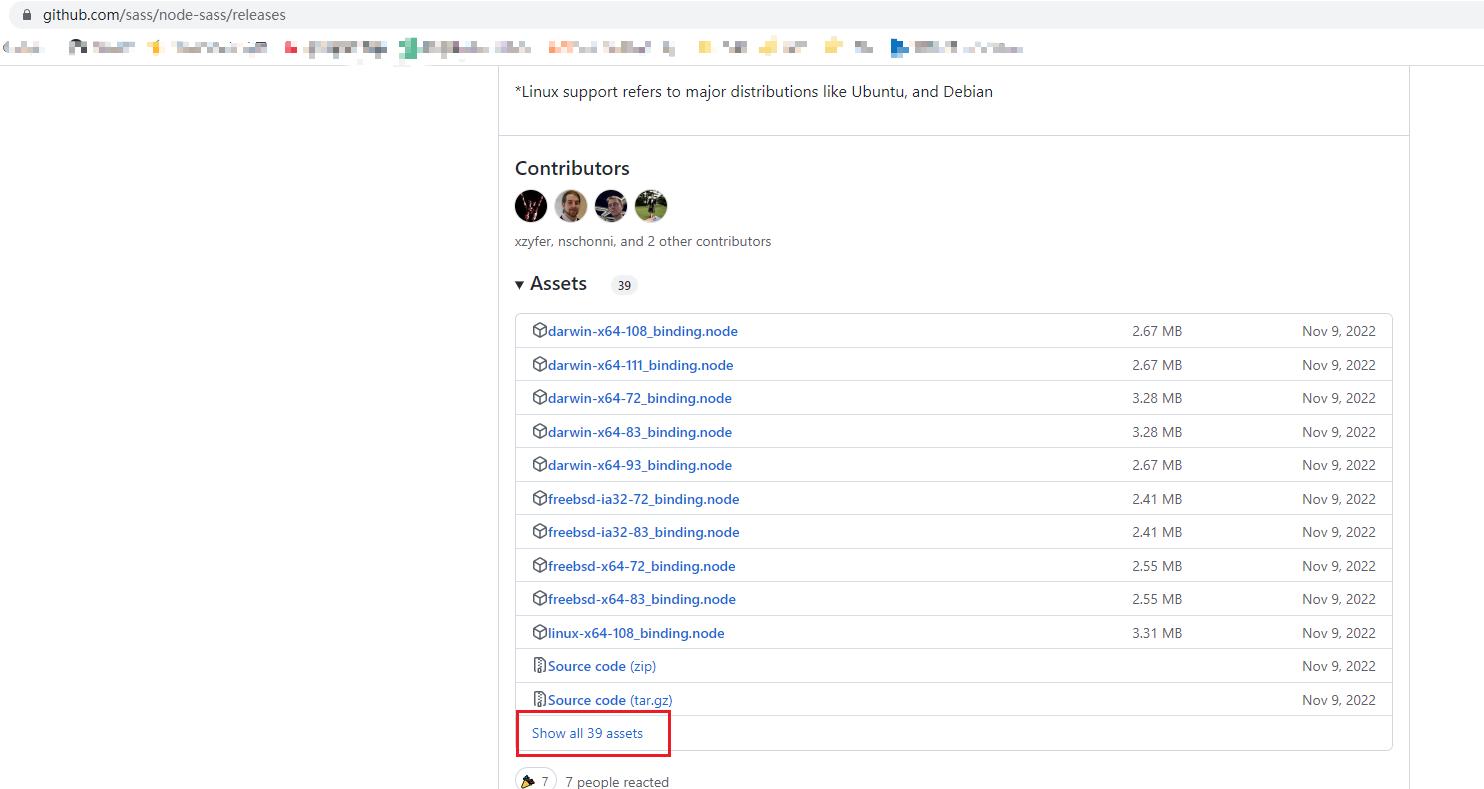Click Nov 9, 2022 date of Source code (zip)

(1339, 666)
